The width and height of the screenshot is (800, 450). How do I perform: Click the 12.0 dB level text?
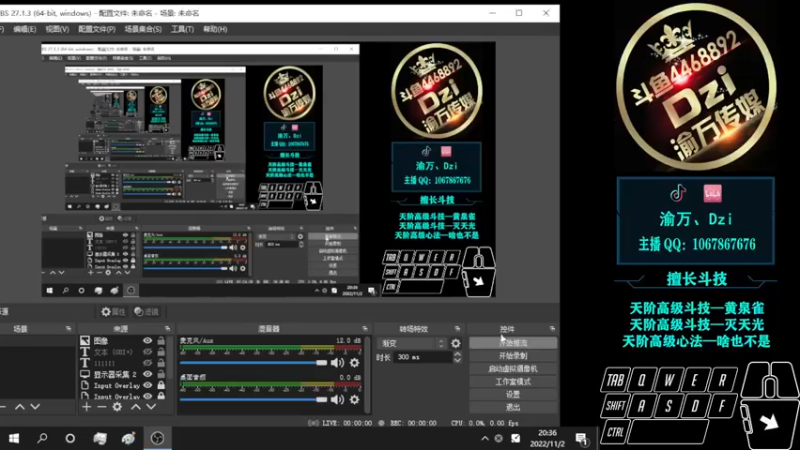tap(348, 340)
